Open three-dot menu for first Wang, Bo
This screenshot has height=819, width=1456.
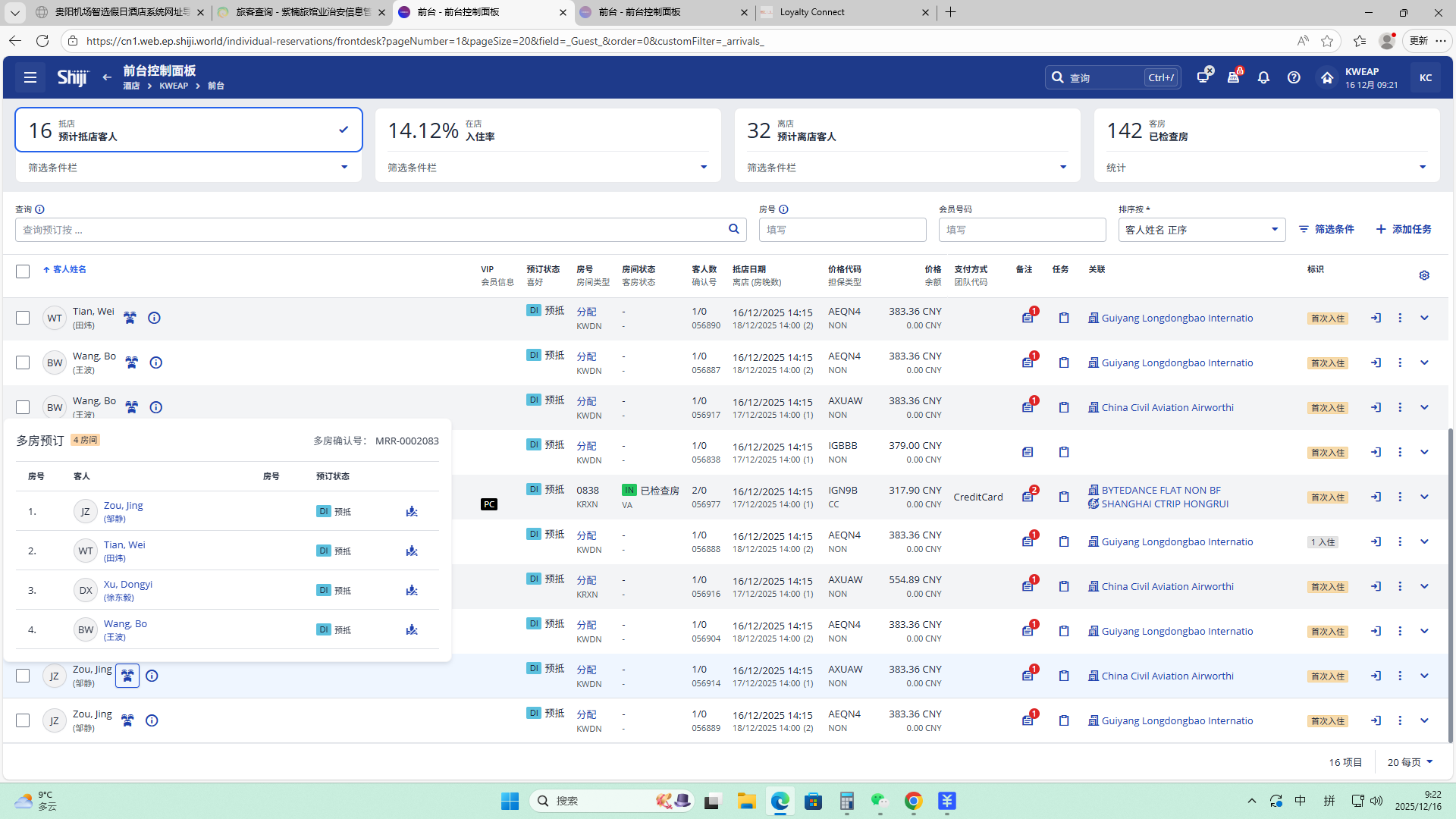(x=1400, y=362)
